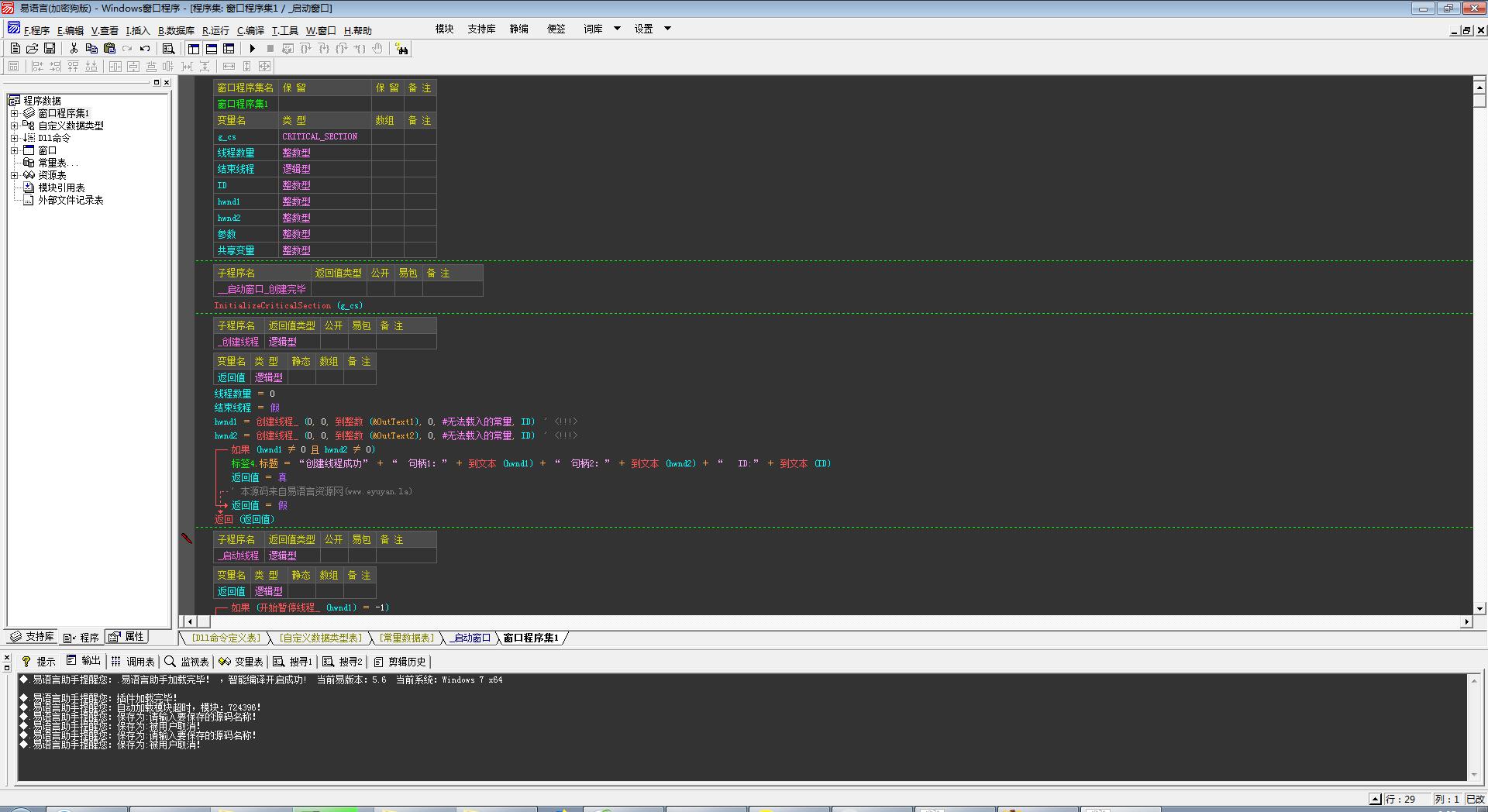
Task: Open the H.帮助 menu
Action: pos(357,30)
